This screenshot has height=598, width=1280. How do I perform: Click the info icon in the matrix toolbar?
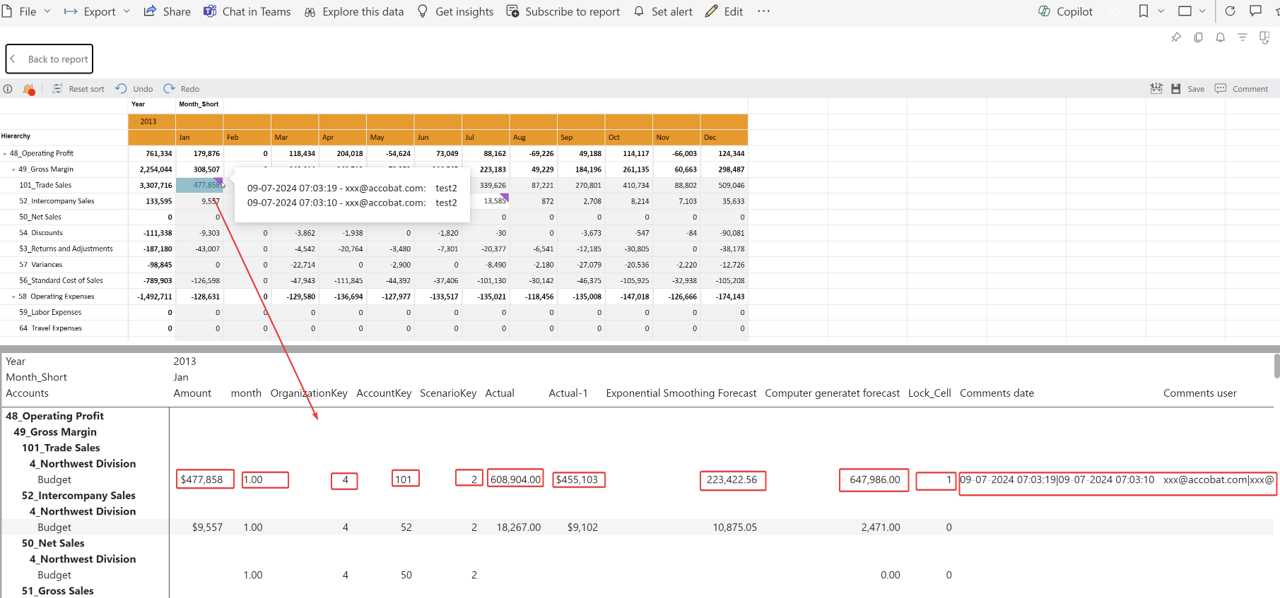pyautogui.click(x=8, y=89)
